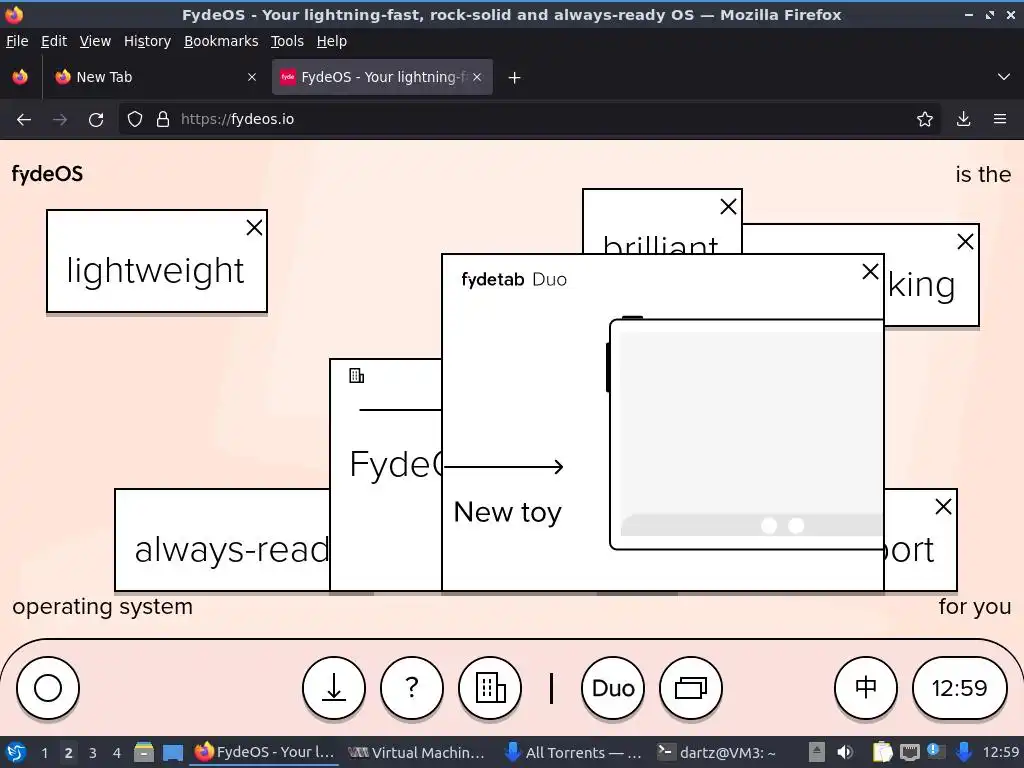Click the building enterprise shelf button
Image resolution: width=1024 pixels, height=768 pixels.
[490, 688]
